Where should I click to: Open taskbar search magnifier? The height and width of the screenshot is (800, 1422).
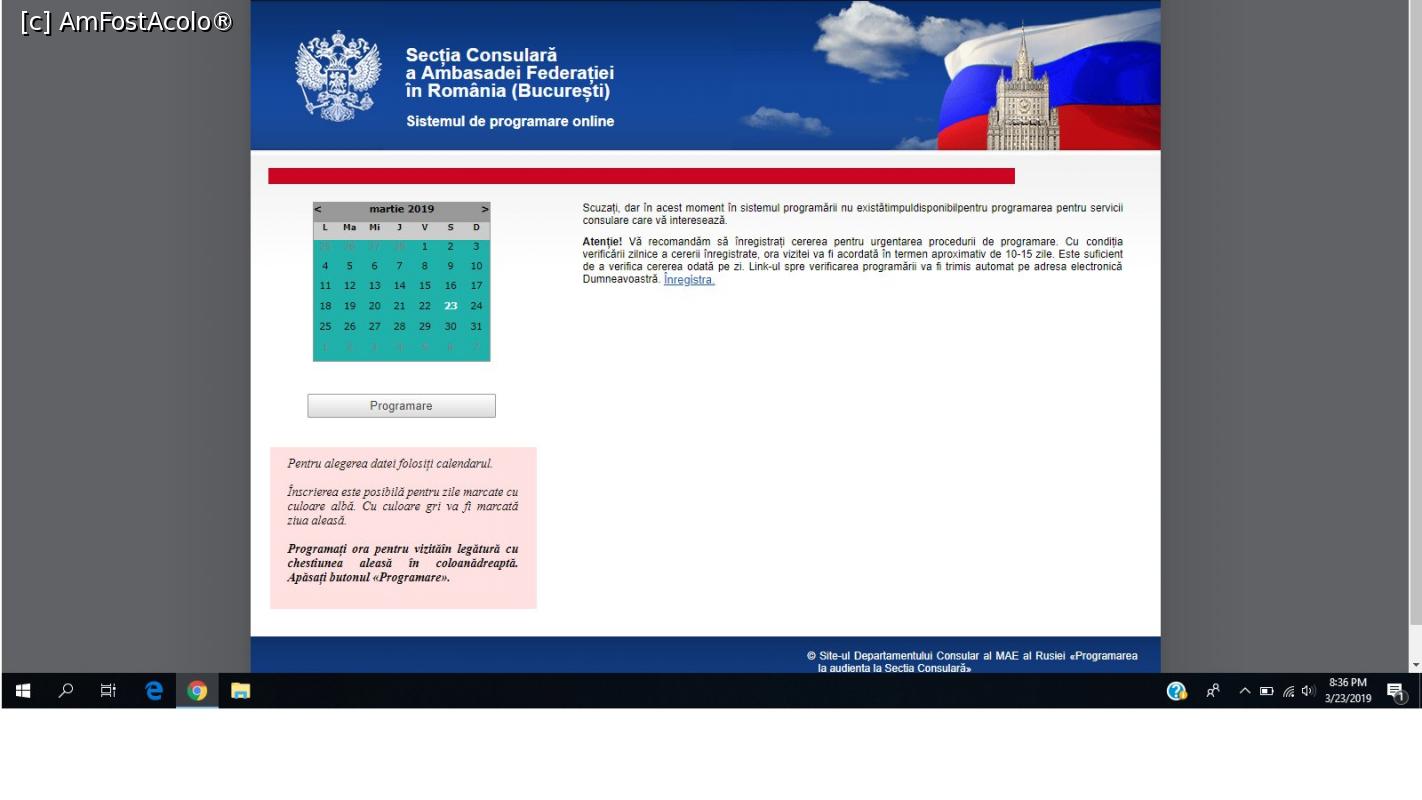pos(66,691)
